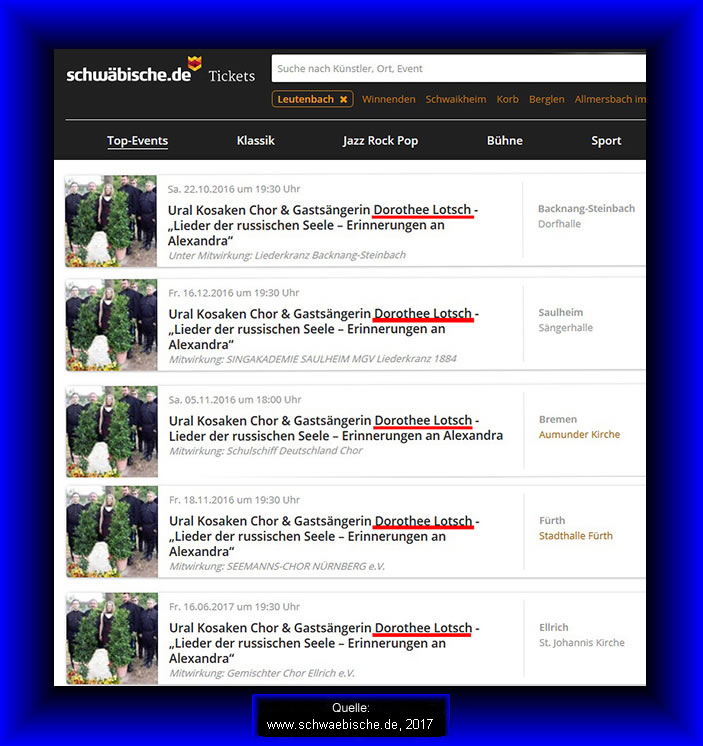Open thumbnail of the 22.10.2016 event

(111, 221)
